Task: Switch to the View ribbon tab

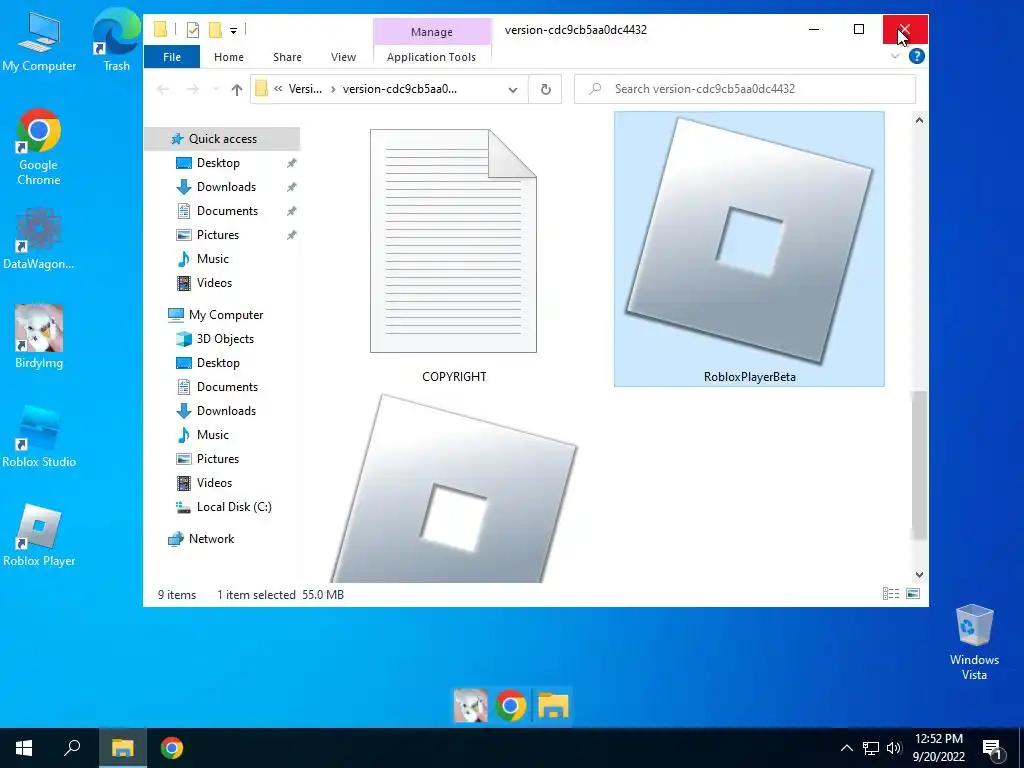Action: coord(344,57)
